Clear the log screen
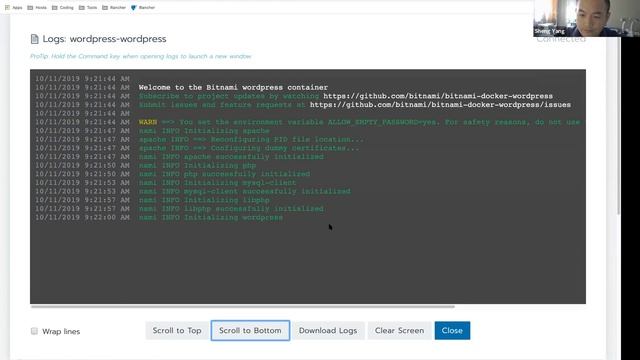Viewport: 640px width, 360px height. point(399,331)
